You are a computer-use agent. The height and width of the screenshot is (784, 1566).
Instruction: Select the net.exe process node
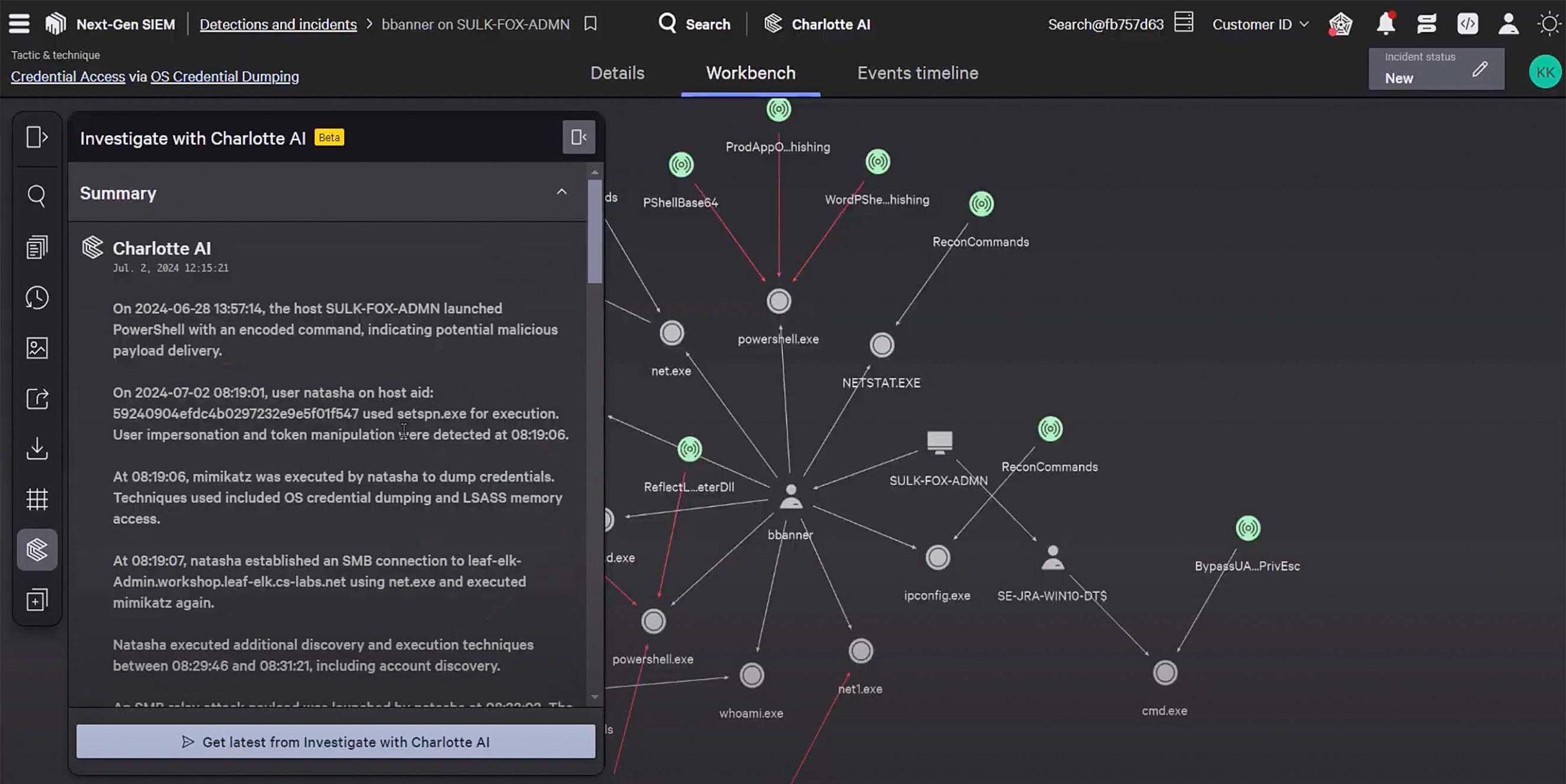(x=672, y=333)
